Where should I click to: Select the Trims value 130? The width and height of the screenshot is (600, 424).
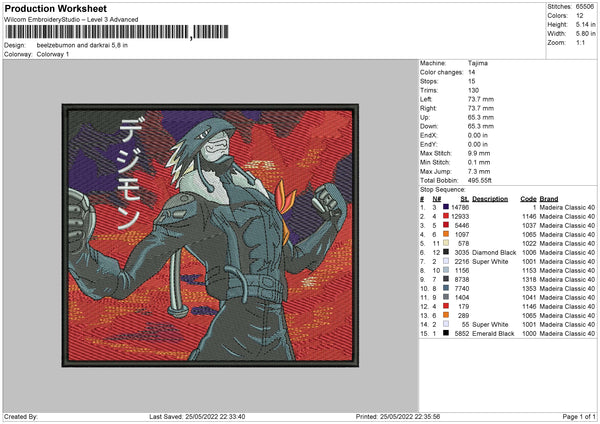click(473, 90)
